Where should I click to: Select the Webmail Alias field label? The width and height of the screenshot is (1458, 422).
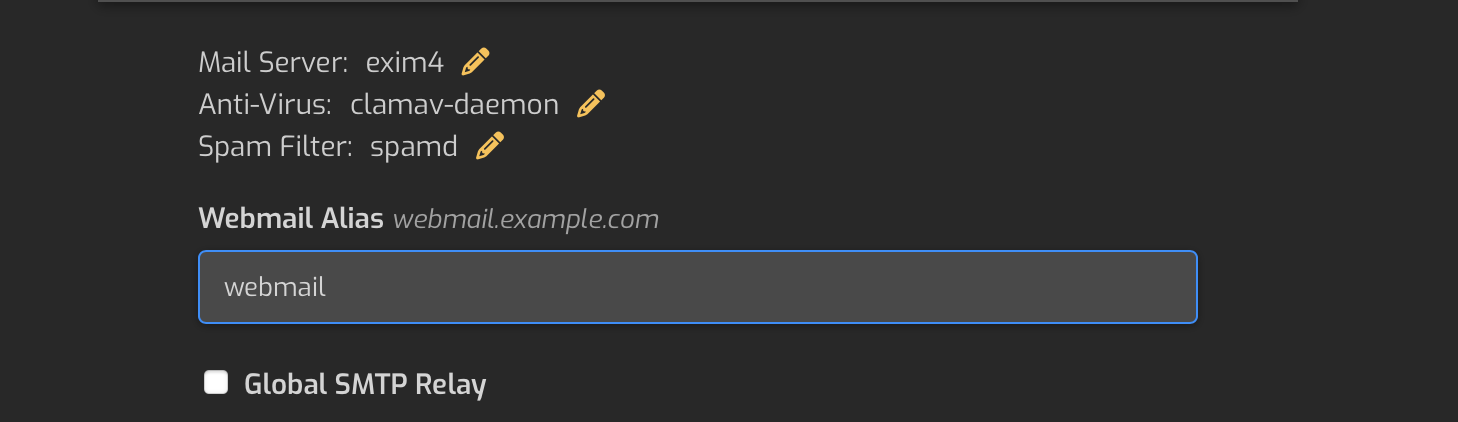[x=291, y=218]
